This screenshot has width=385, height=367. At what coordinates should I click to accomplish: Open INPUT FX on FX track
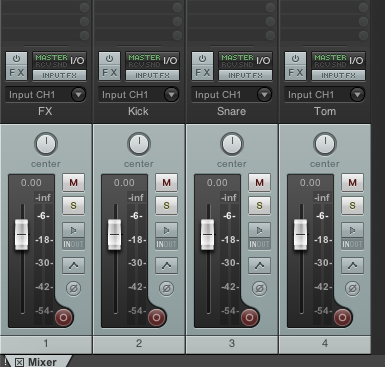[x=59, y=75]
